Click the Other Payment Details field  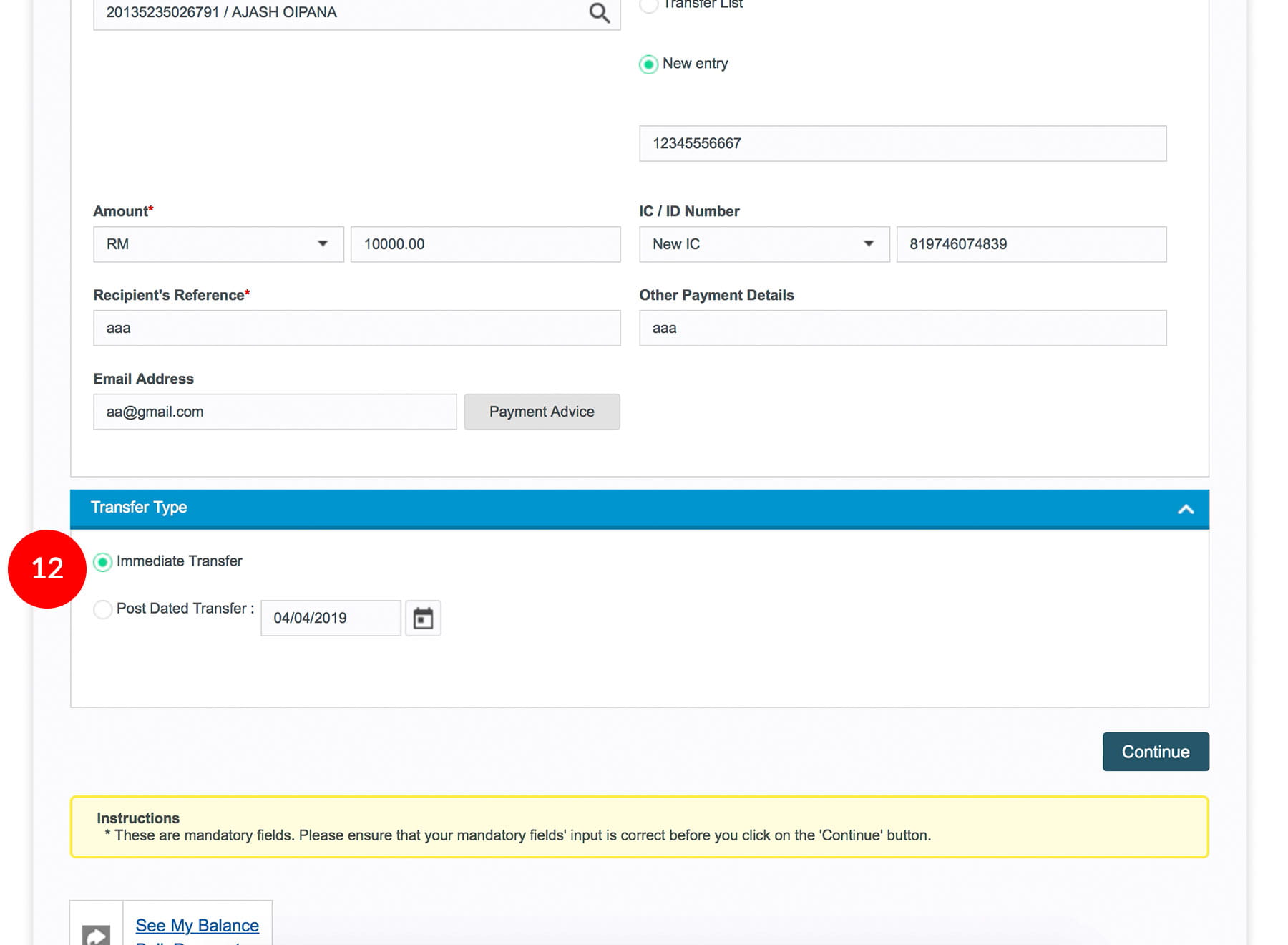[902, 328]
